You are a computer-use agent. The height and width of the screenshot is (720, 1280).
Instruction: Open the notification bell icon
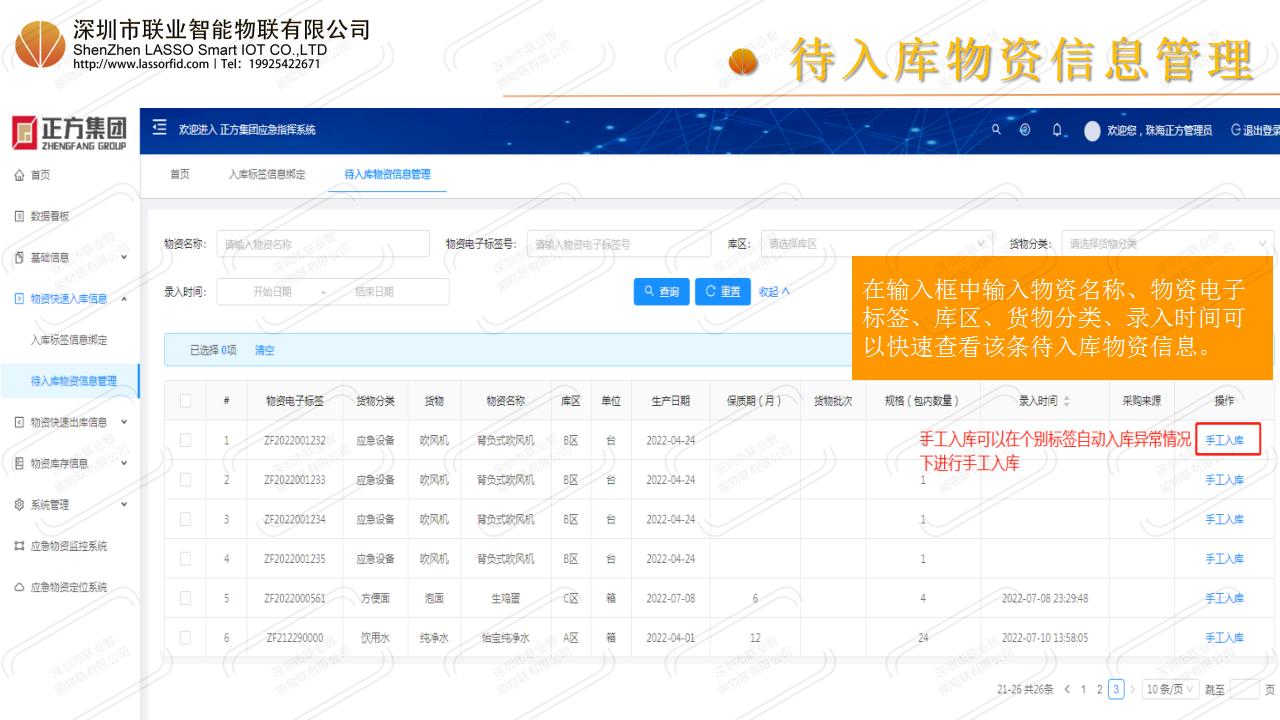pyautogui.click(x=1055, y=130)
